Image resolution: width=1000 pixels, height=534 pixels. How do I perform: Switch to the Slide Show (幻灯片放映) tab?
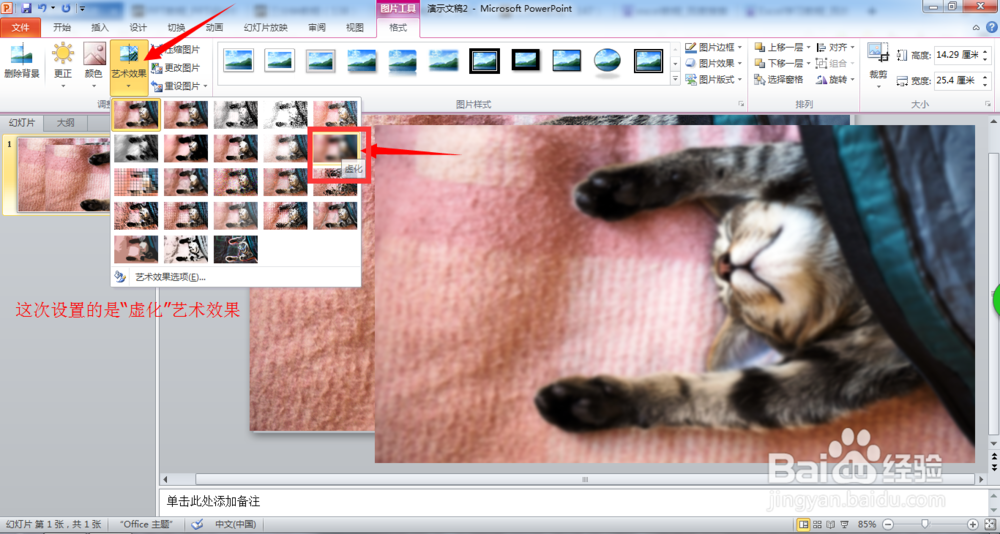pyautogui.click(x=266, y=27)
